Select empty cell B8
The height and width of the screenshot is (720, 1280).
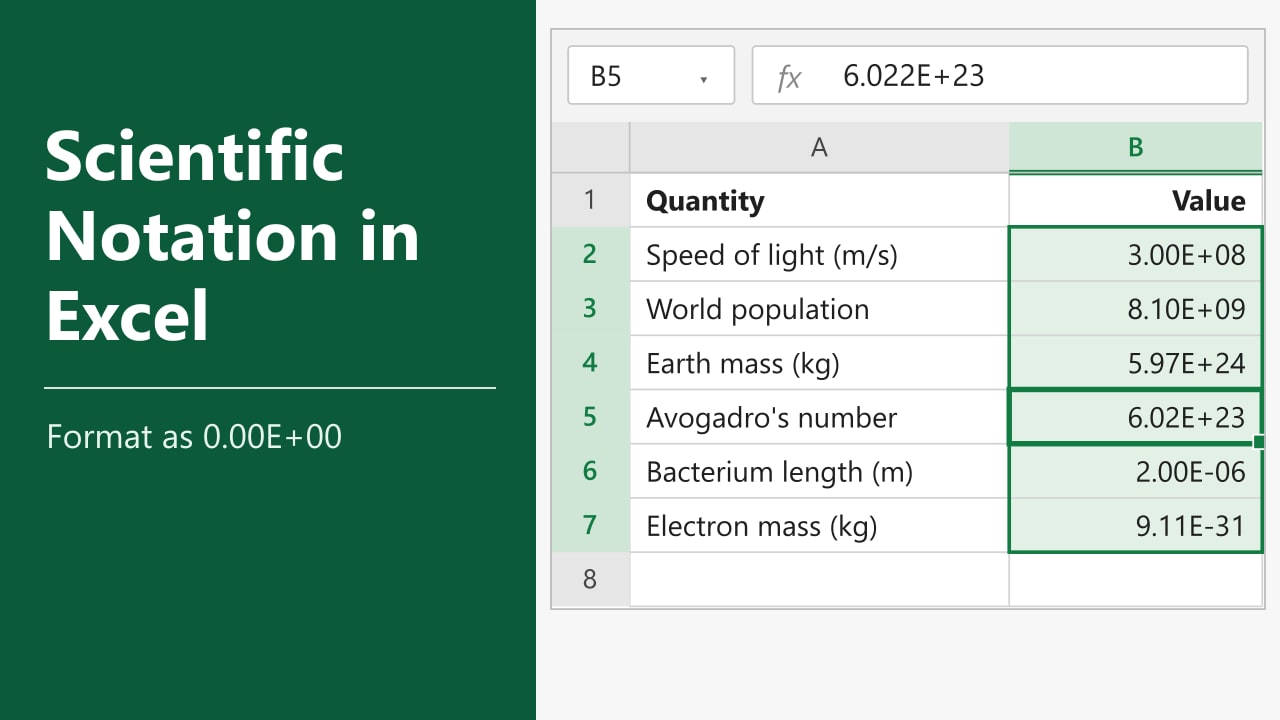tap(1135, 579)
